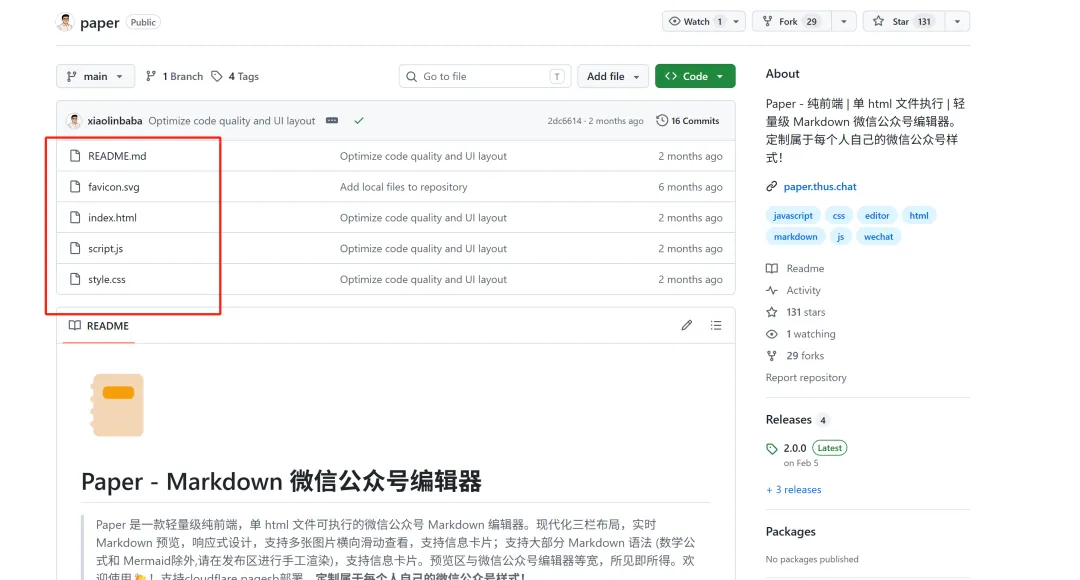Click 'Add local files to repository' commit message
The image size is (1080, 580).
tap(404, 187)
